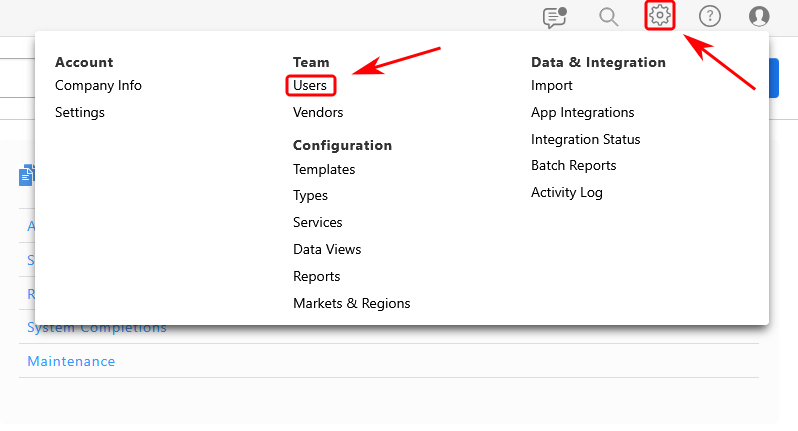The width and height of the screenshot is (798, 431).
Task: Select Types in Configuration
Action: [310, 196]
